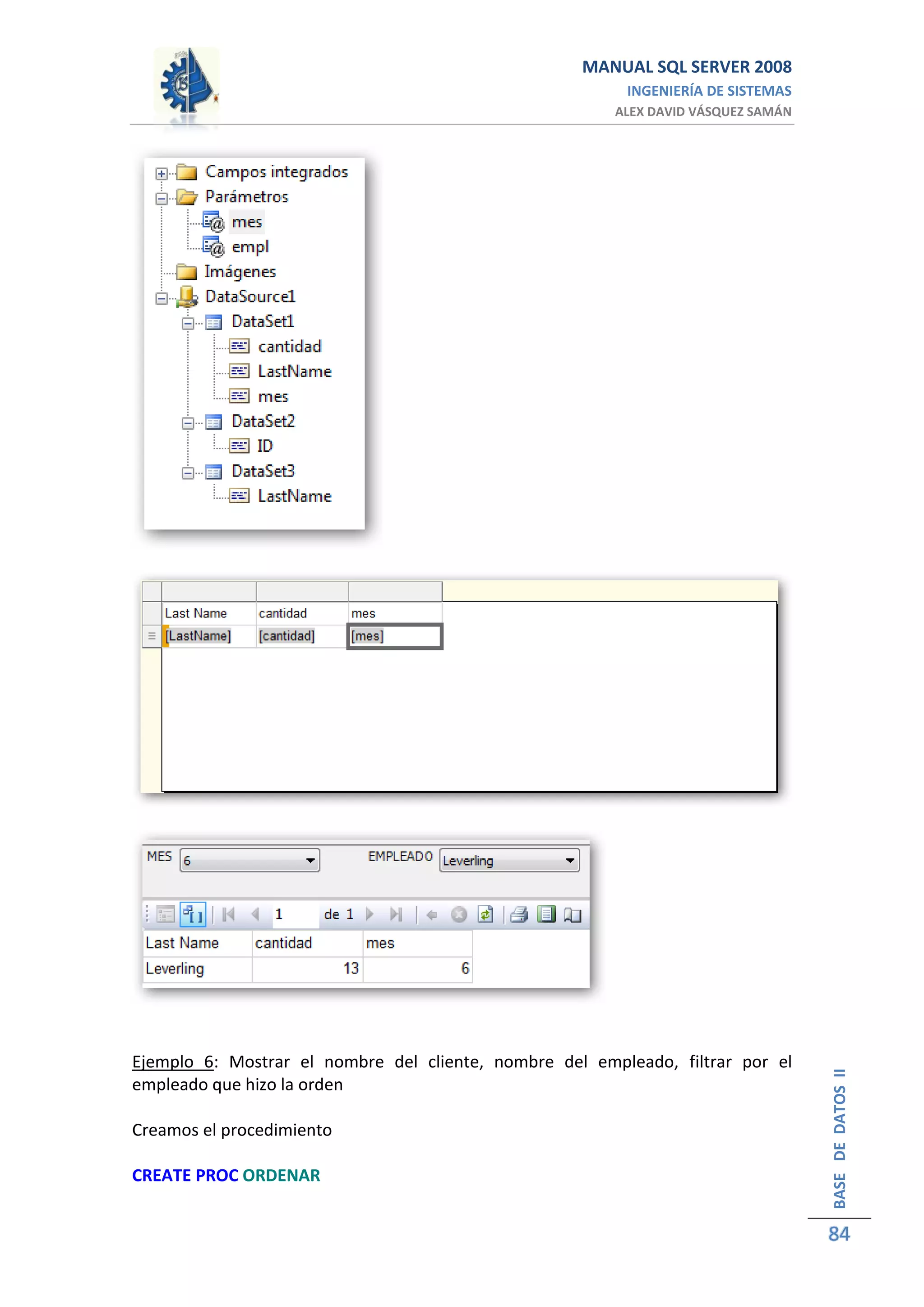Select the mes field icon in DataSet1
Image resolution: width=924 pixels, height=1307 pixels.
click(240, 396)
